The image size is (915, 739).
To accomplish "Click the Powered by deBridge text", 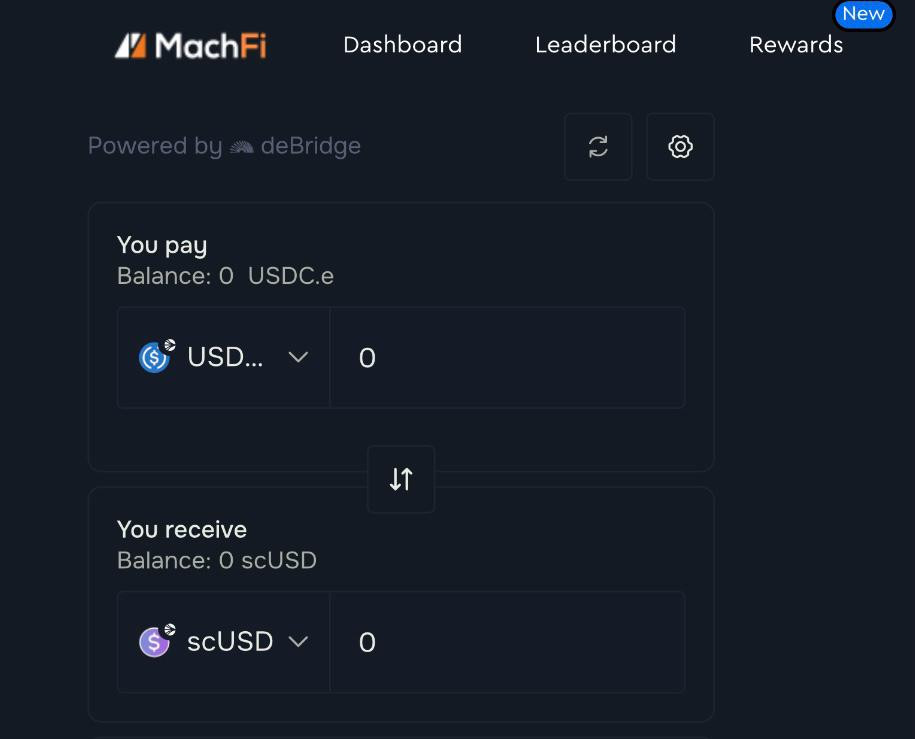I will click(x=224, y=146).
